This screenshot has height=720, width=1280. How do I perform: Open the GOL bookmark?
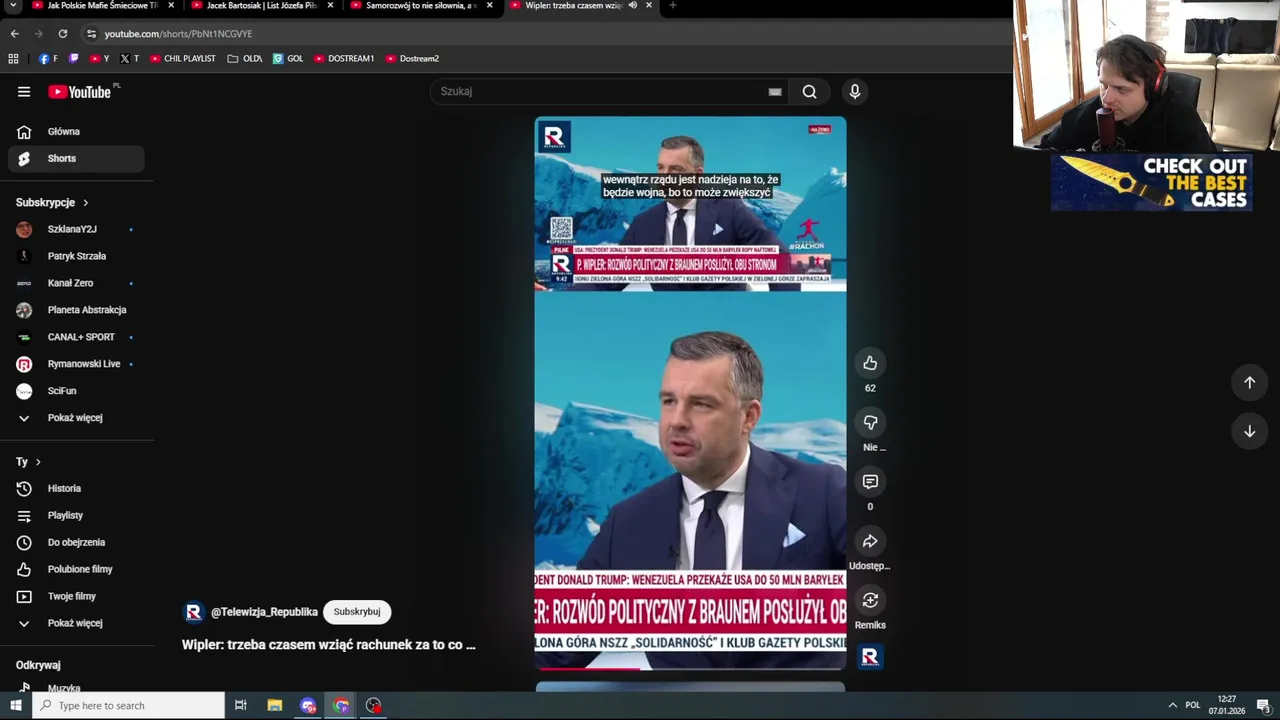(288, 58)
